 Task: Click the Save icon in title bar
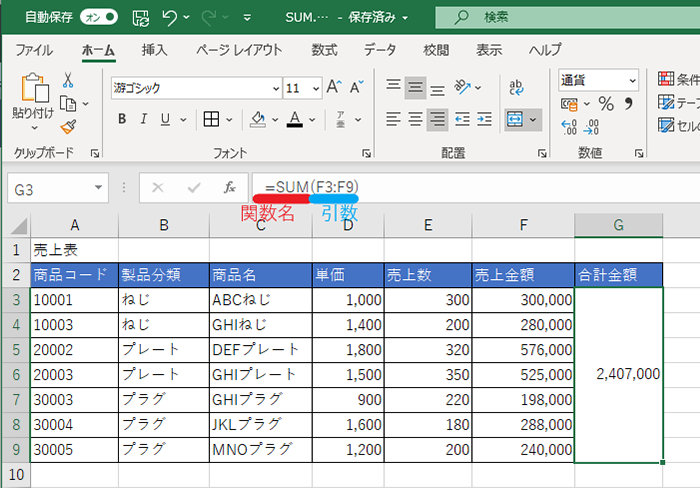pyautogui.click(x=141, y=18)
